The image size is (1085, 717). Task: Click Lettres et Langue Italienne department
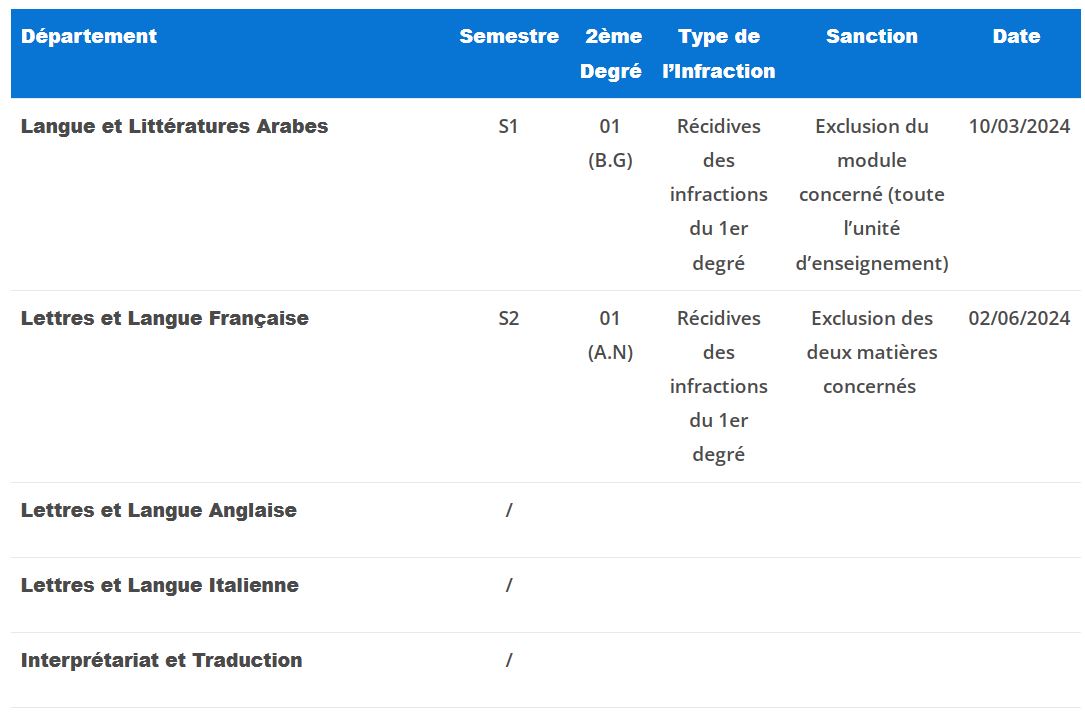[160, 585]
